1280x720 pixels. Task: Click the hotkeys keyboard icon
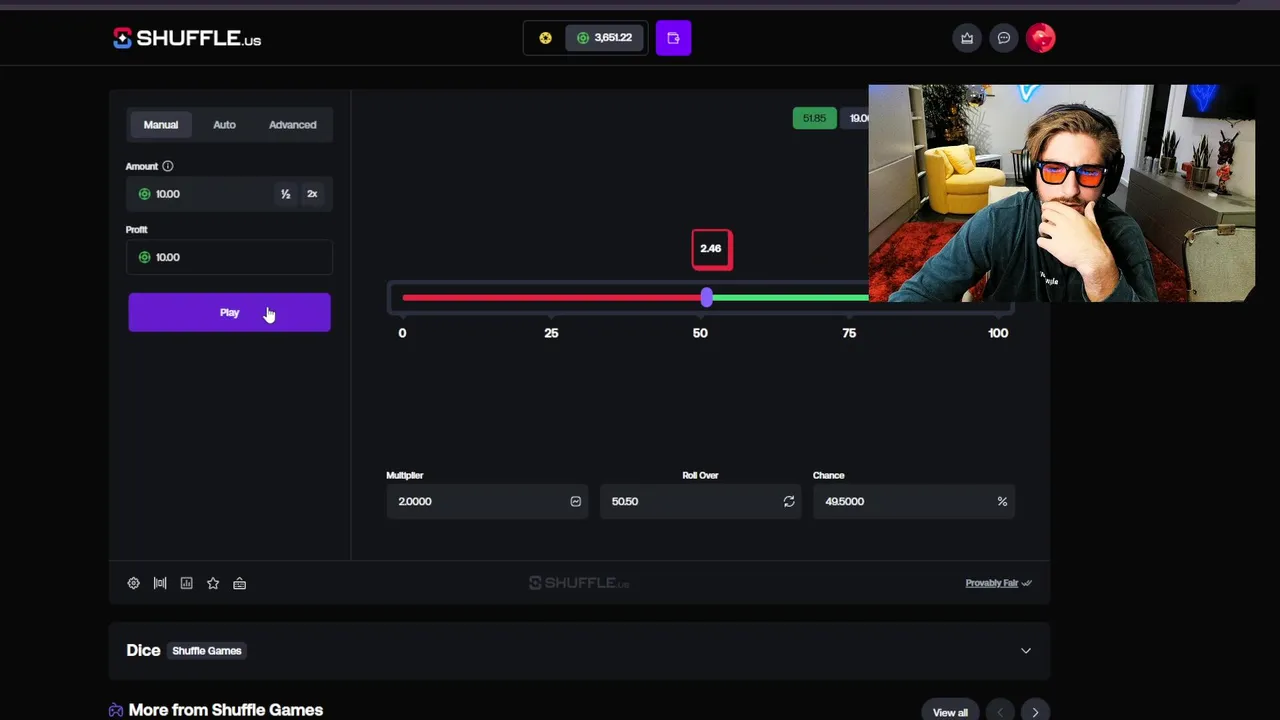(239, 583)
